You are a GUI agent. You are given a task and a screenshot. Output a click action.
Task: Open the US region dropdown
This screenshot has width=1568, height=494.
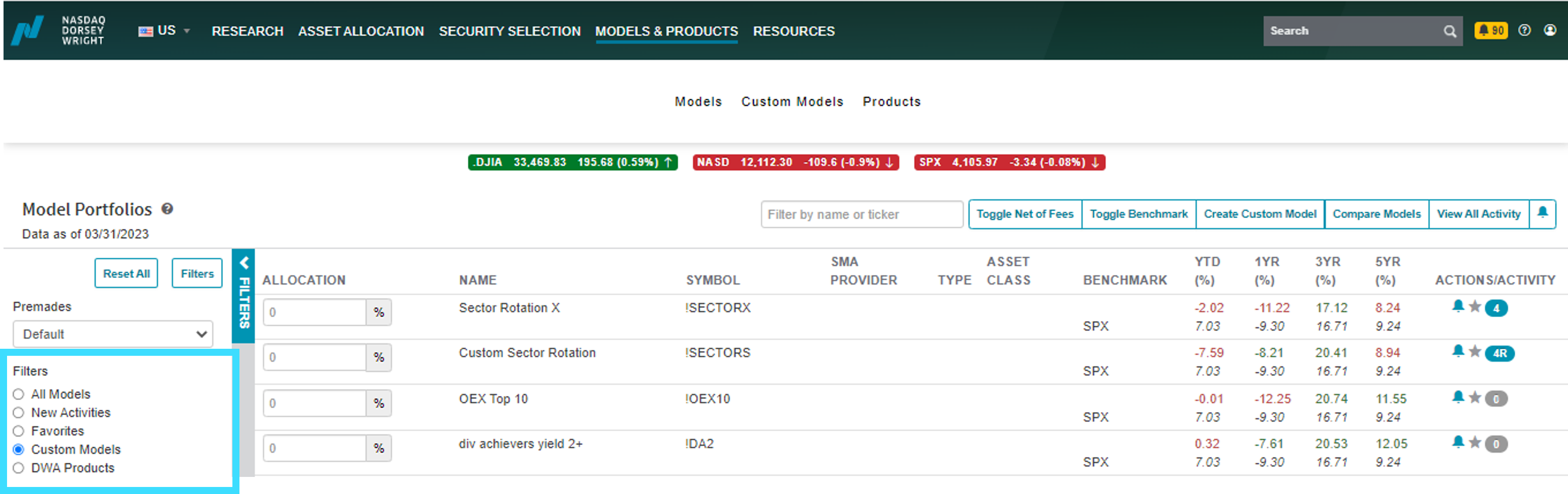point(164,31)
